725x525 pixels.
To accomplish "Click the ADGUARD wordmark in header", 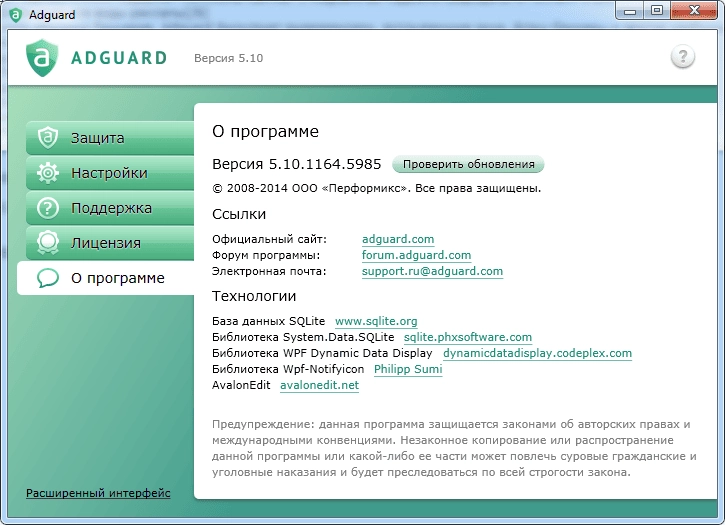I will (x=119, y=58).
